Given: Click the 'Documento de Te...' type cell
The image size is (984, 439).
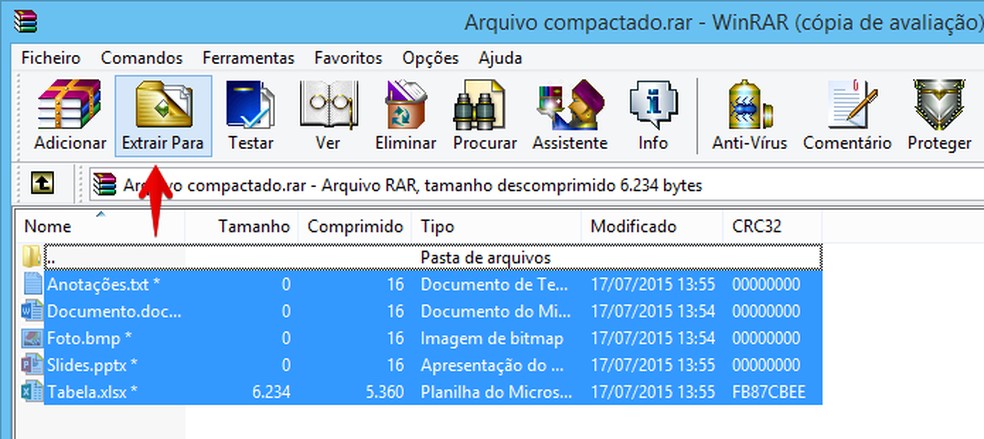Looking at the screenshot, I should (494, 285).
